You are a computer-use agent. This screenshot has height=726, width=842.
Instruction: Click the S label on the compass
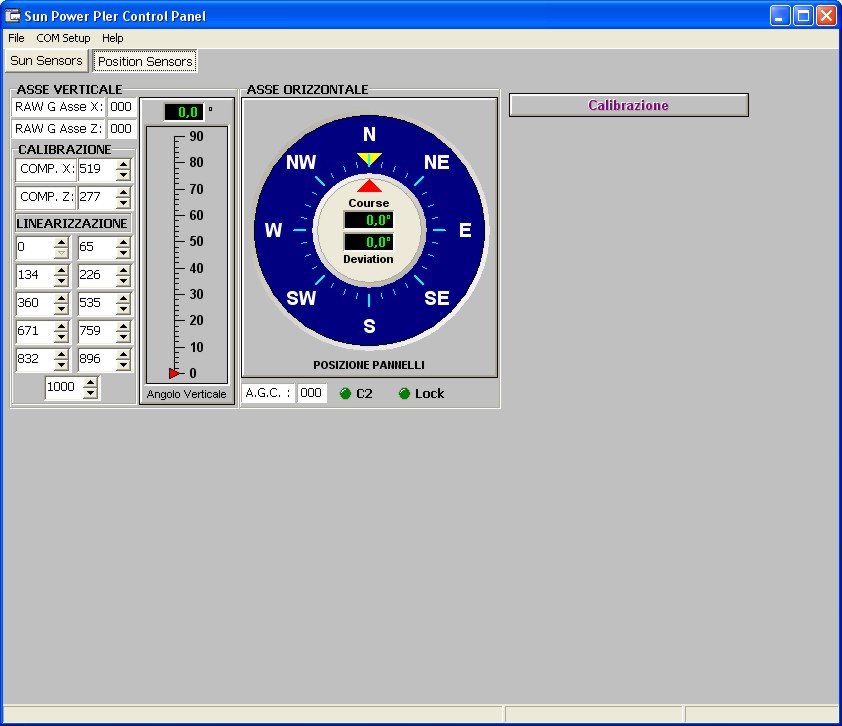point(369,326)
